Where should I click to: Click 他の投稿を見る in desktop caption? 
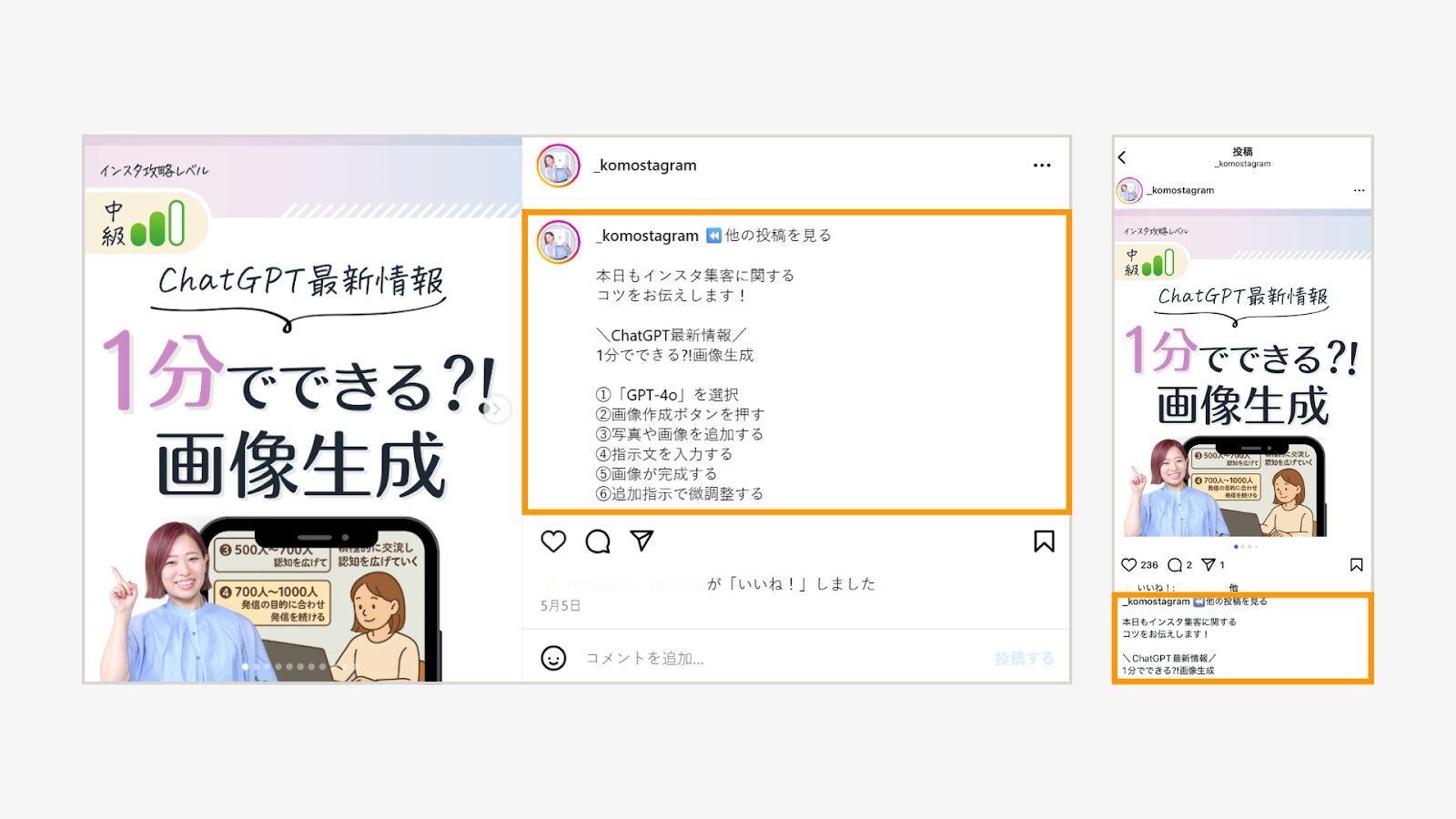[x=778, y=236]
